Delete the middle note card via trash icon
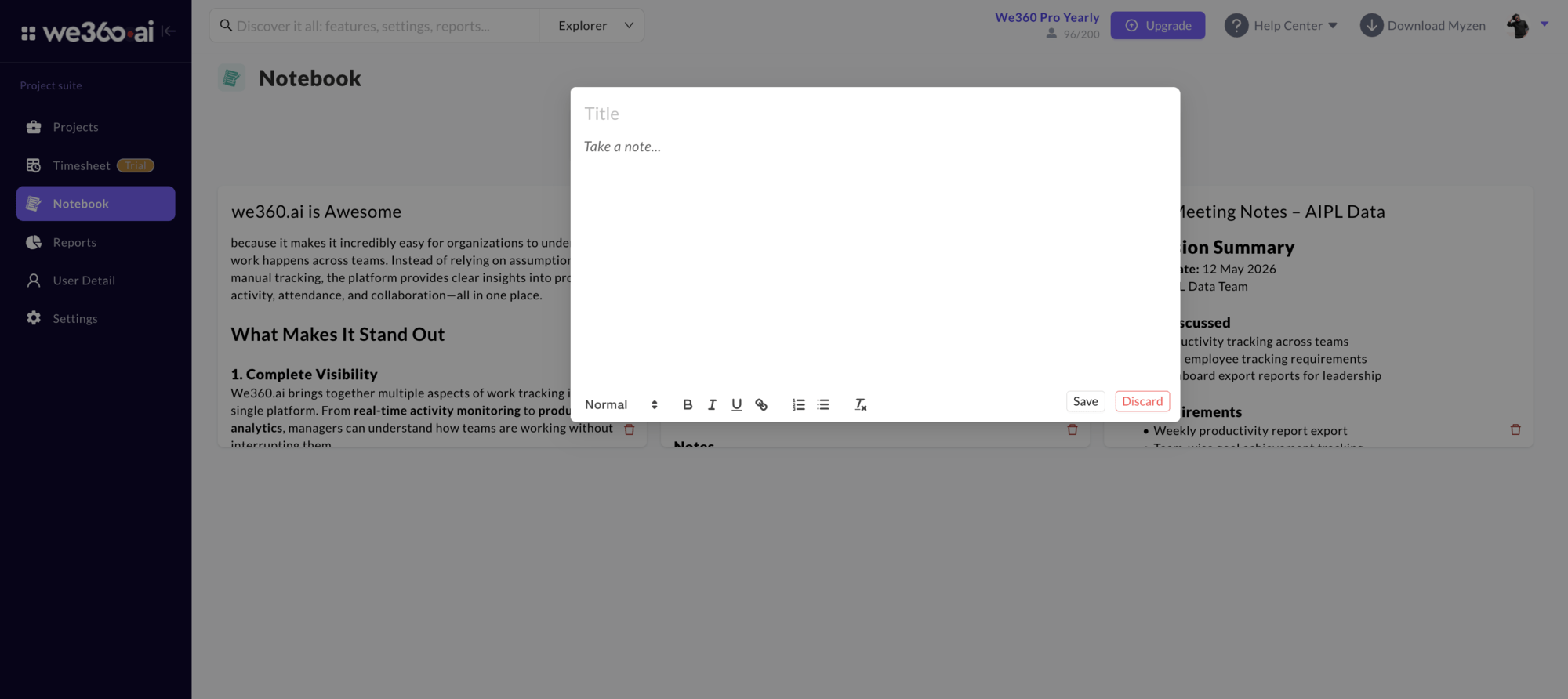Viewport: 1568px width, 699px height. coord(1073,429)
